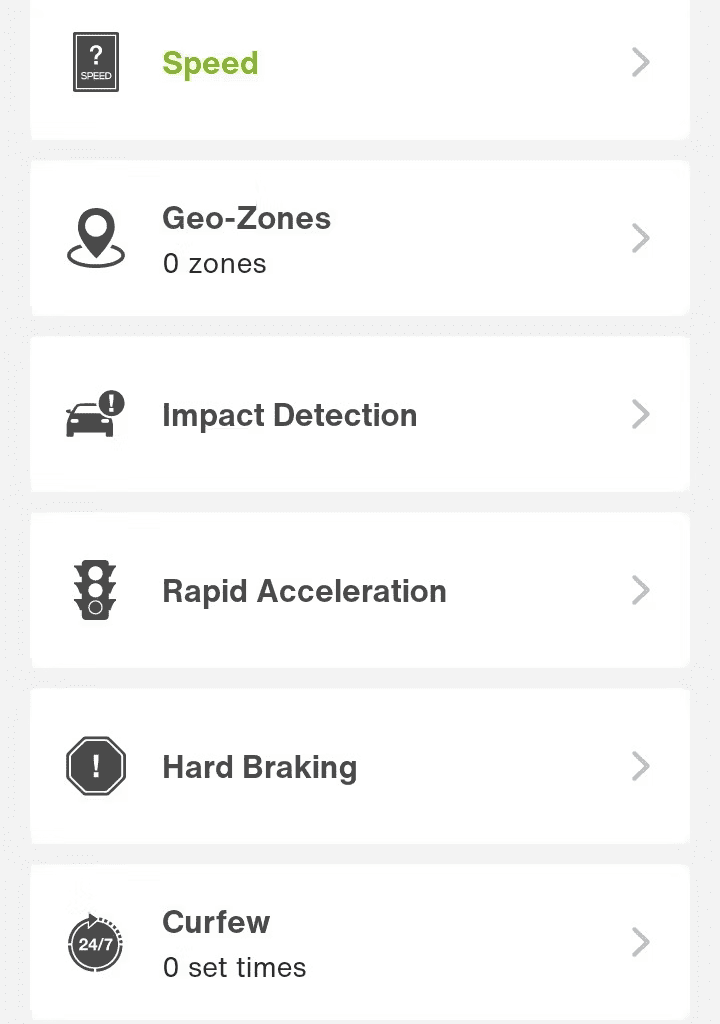Click the "0 set times" subtitle

(x=235, y=968)
